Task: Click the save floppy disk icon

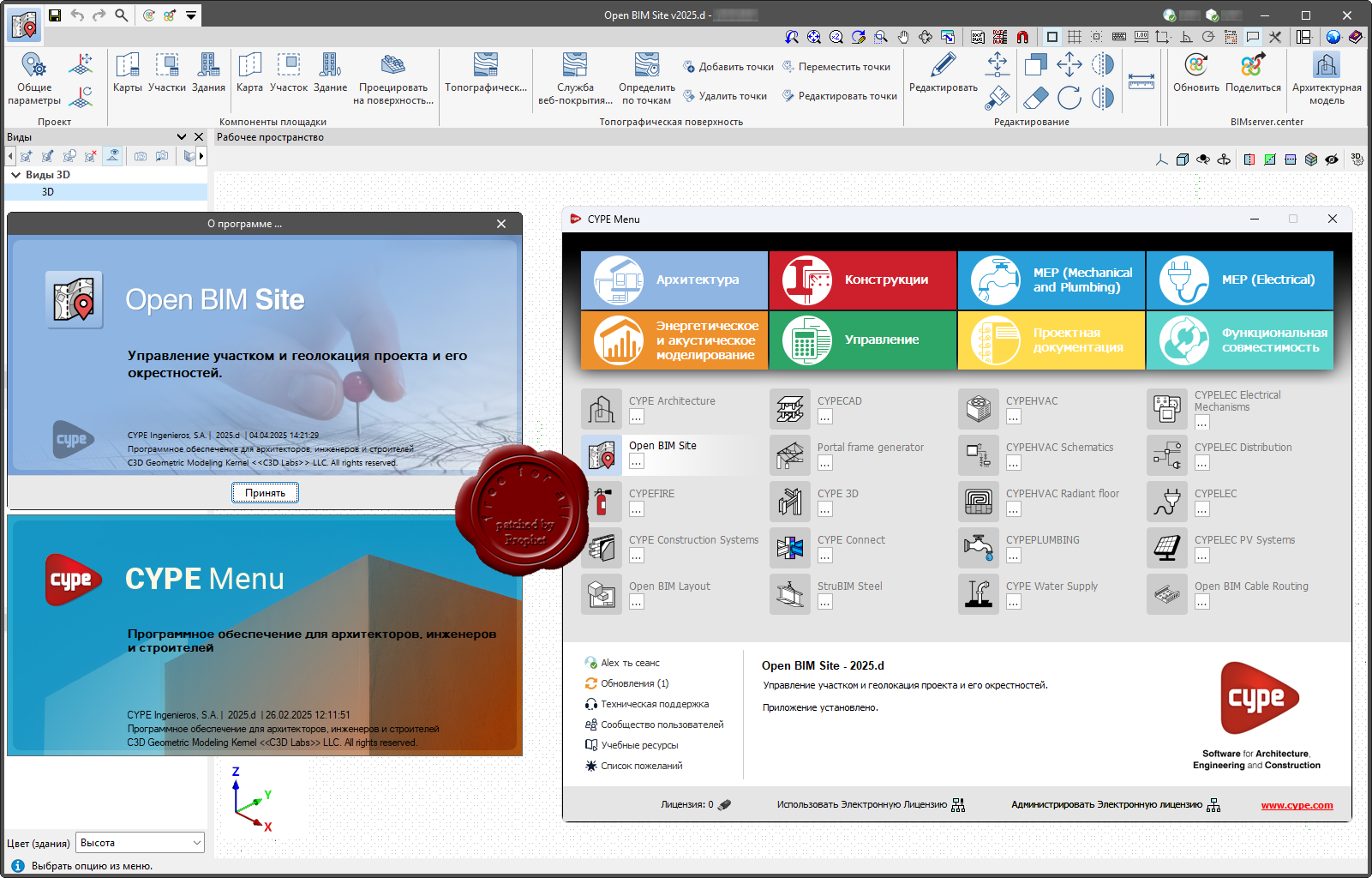Action: coord(55,15)
